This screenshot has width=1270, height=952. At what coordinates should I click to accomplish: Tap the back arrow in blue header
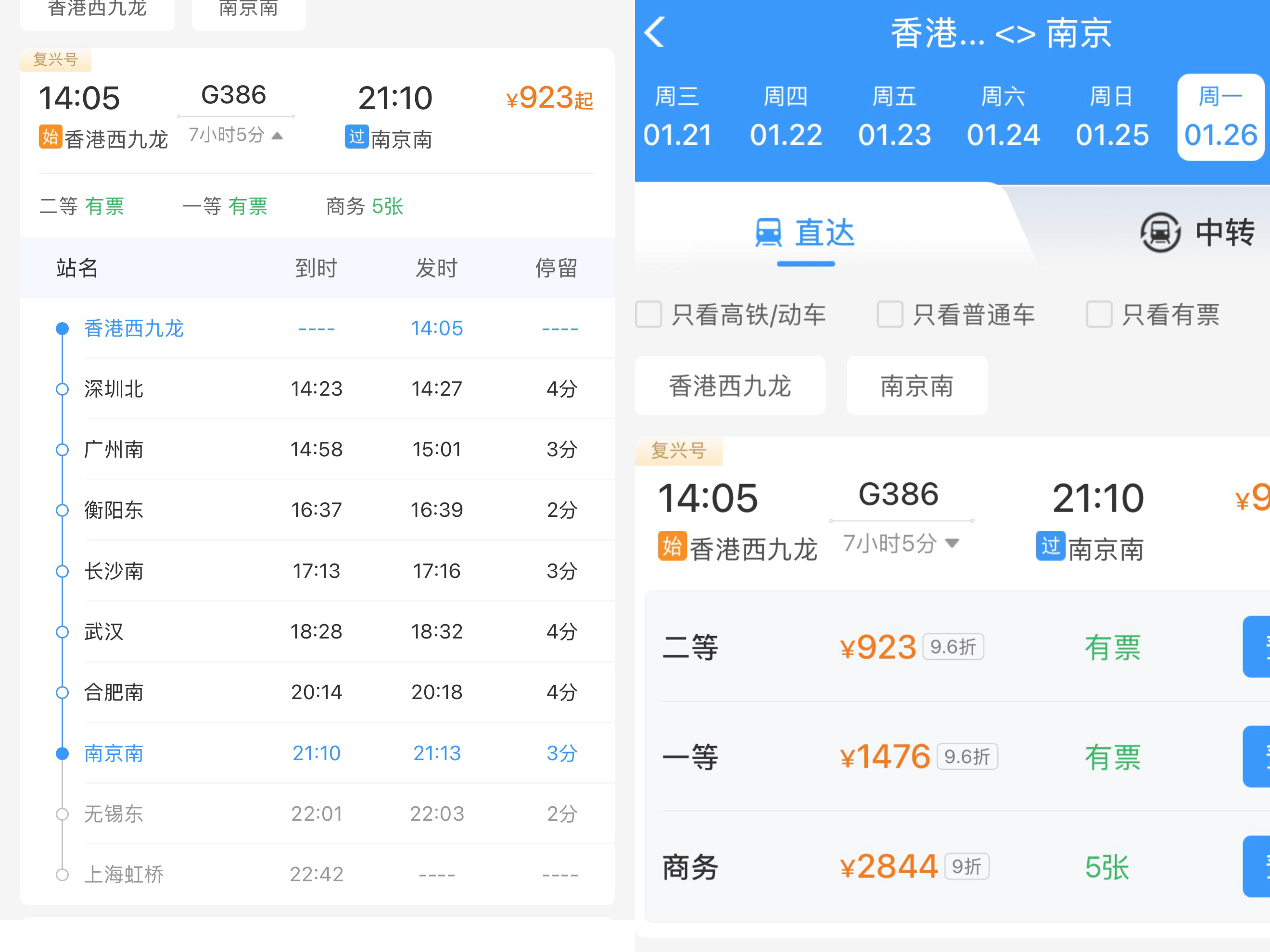(655, 32)
